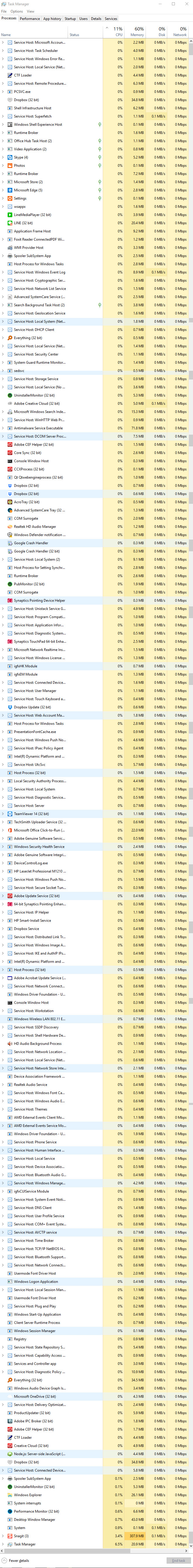The height and width of the screenshot is (1568, 193).
Task: Click the TeamViewer 14 (32 bit) icon
Action: 10,814
